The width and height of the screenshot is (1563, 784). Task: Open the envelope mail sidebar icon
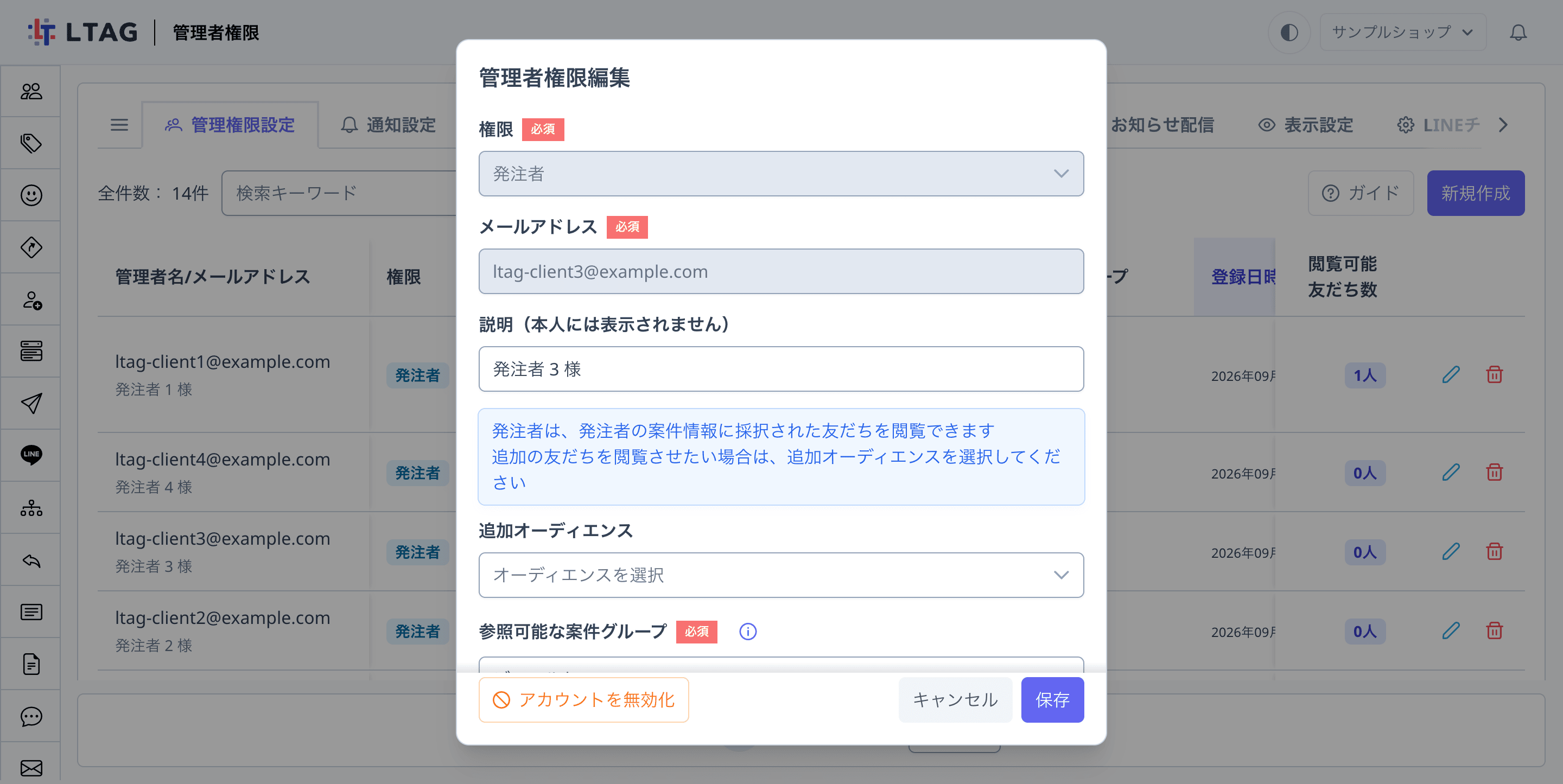[31, 768]
